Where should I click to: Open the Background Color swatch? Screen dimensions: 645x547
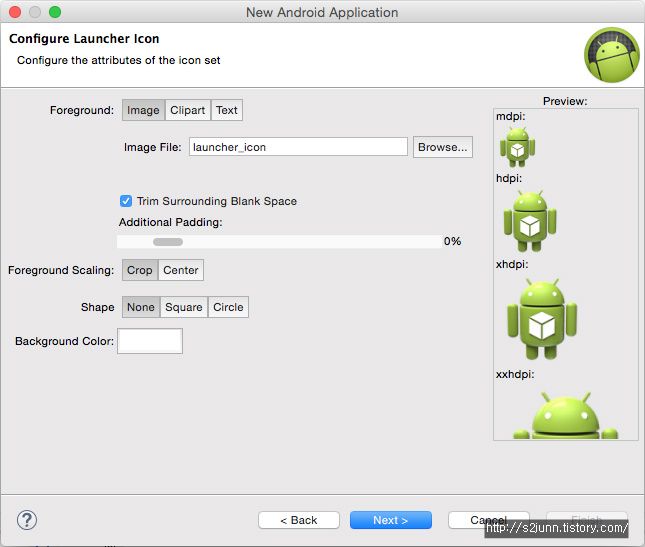pyautogui.click(x=150, y=341)
